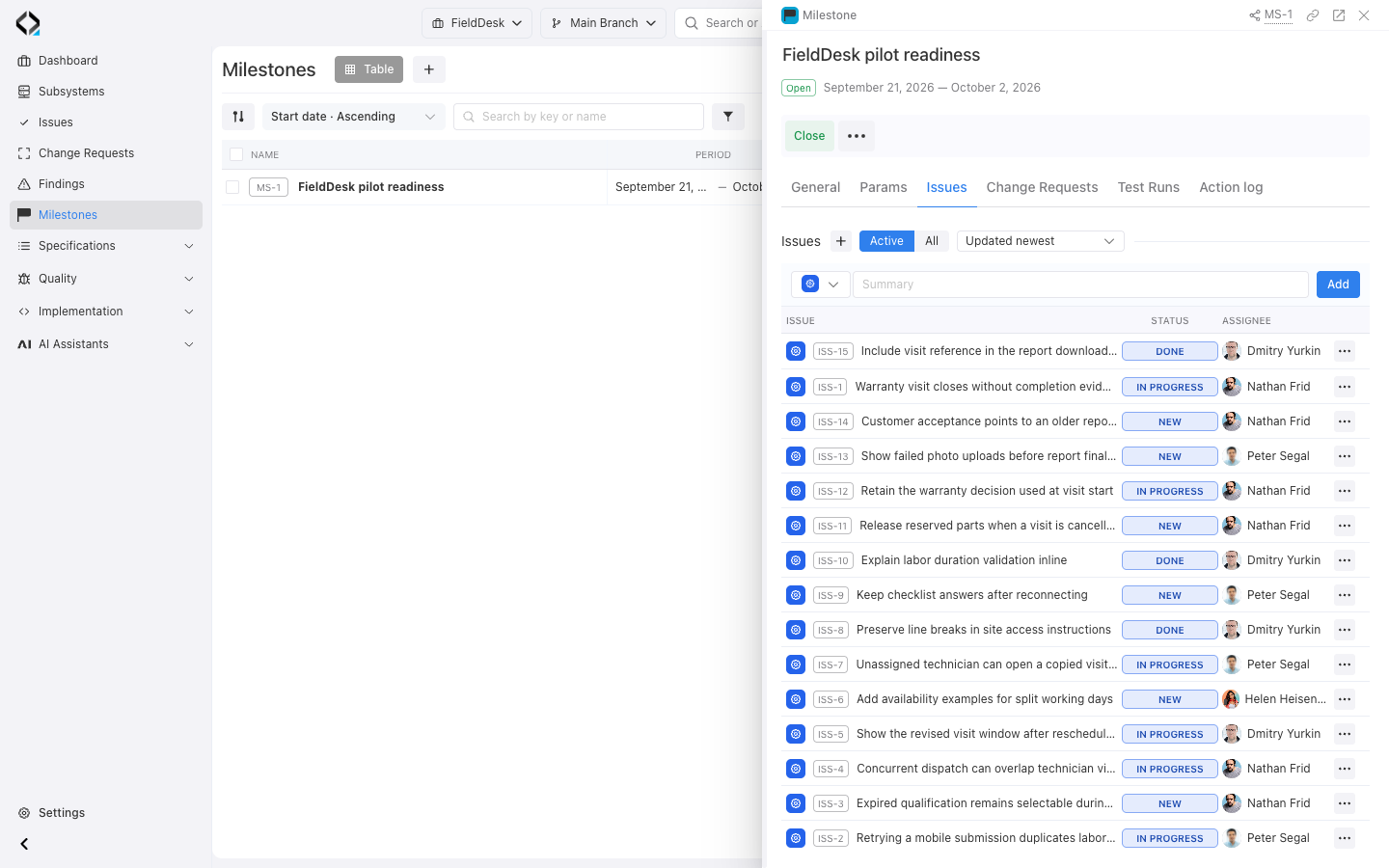Open row menu for ISS-10
Screen dimensions: 1389x868
pyautogui.click(x=1345, y=560)
